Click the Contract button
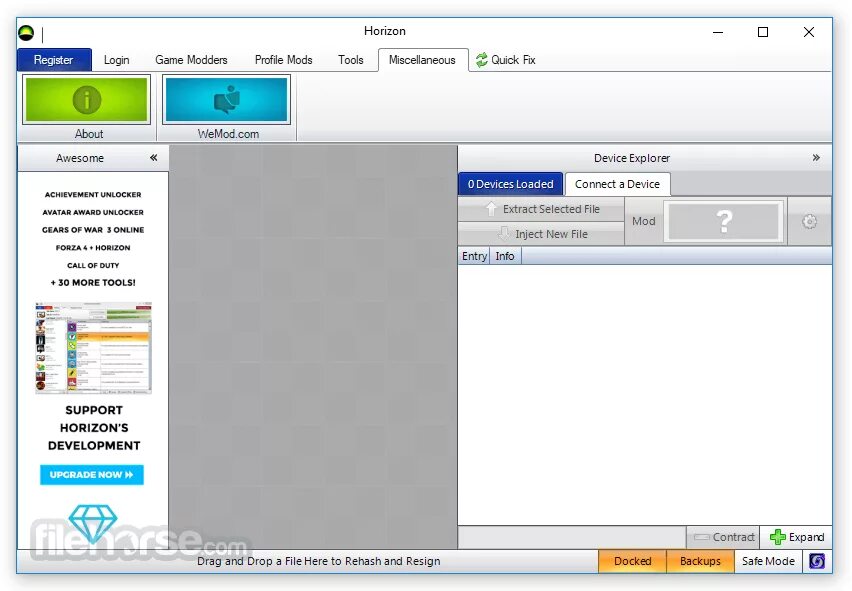The width and height of the screenshot is (852, 591). [x=723, y=537]
